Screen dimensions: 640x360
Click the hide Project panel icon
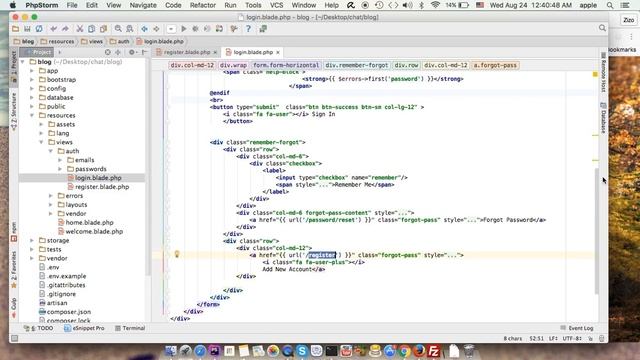(x=144, y=52)
